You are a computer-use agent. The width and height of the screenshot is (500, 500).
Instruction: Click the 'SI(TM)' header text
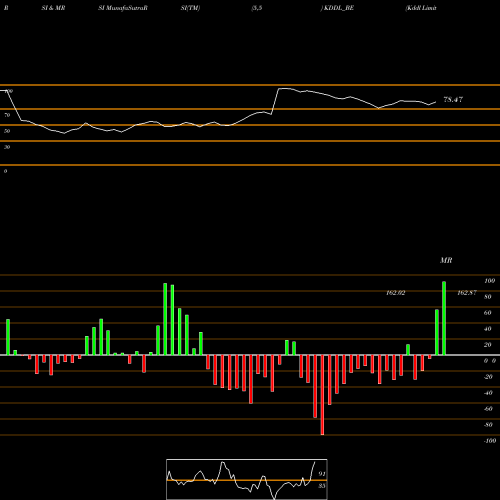click(x=190, y=8)
